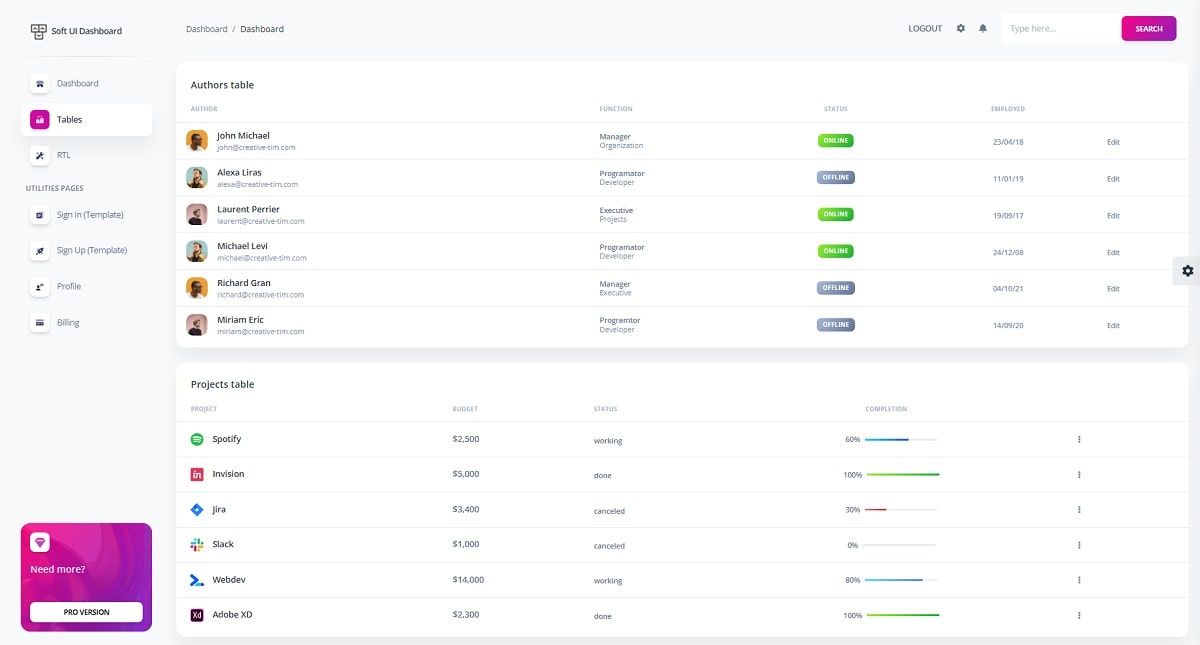Open the notifications bell icon
1200x645 pixels.
982,28
